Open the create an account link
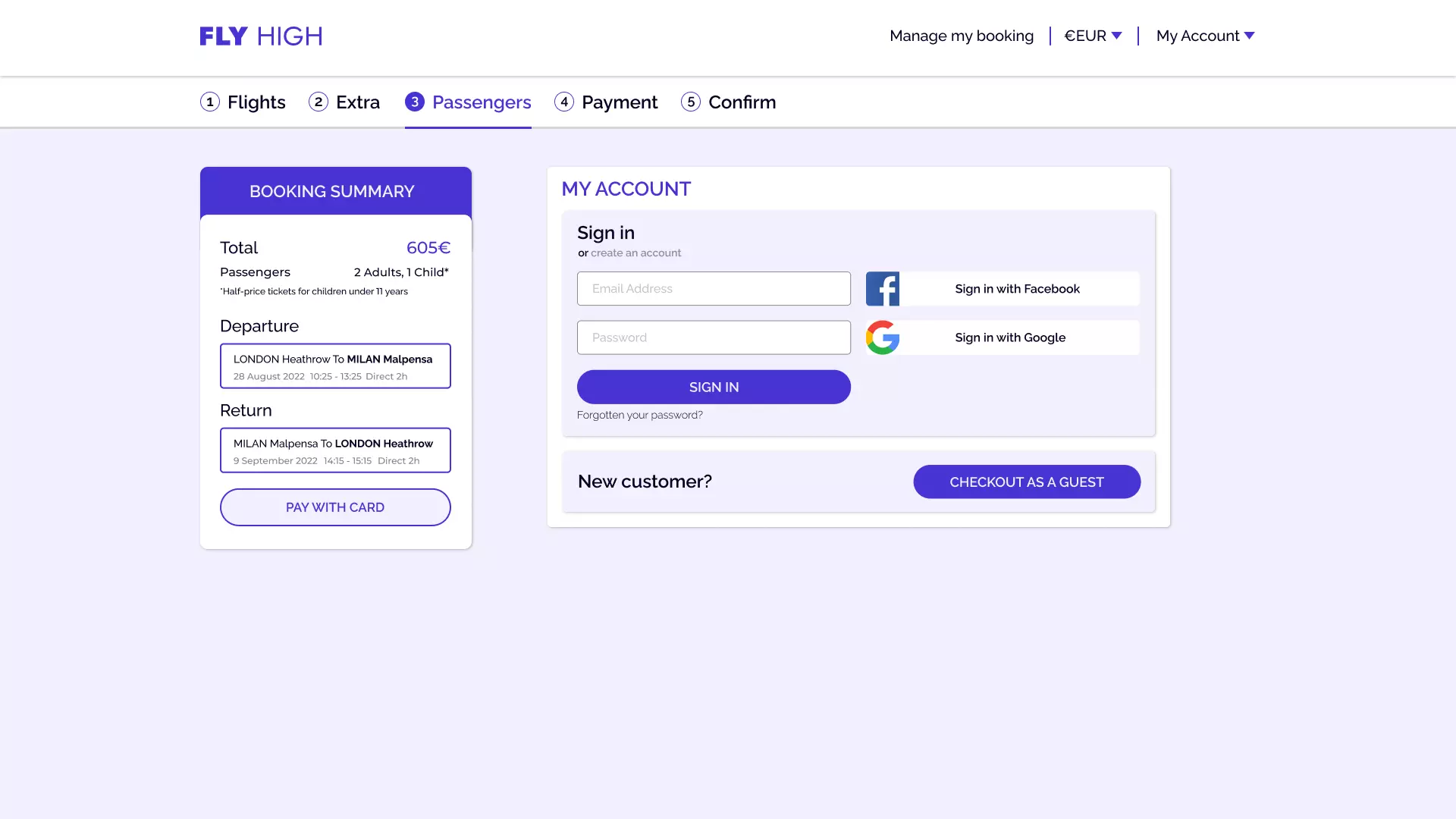This screenshot has width=1456, height=819. pyautogui.click(x=635, y=253)
